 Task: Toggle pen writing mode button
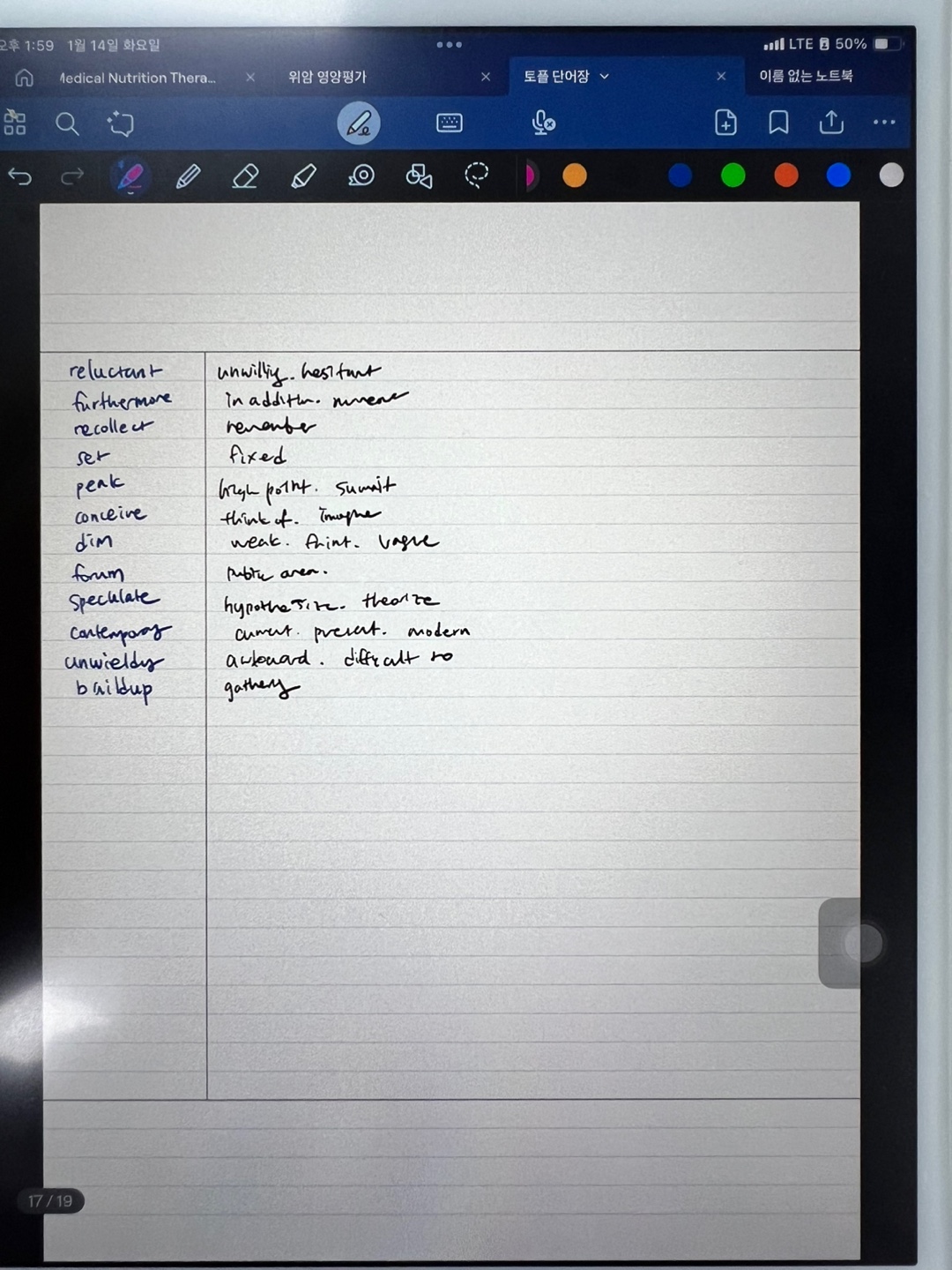(x=359, y=123)
